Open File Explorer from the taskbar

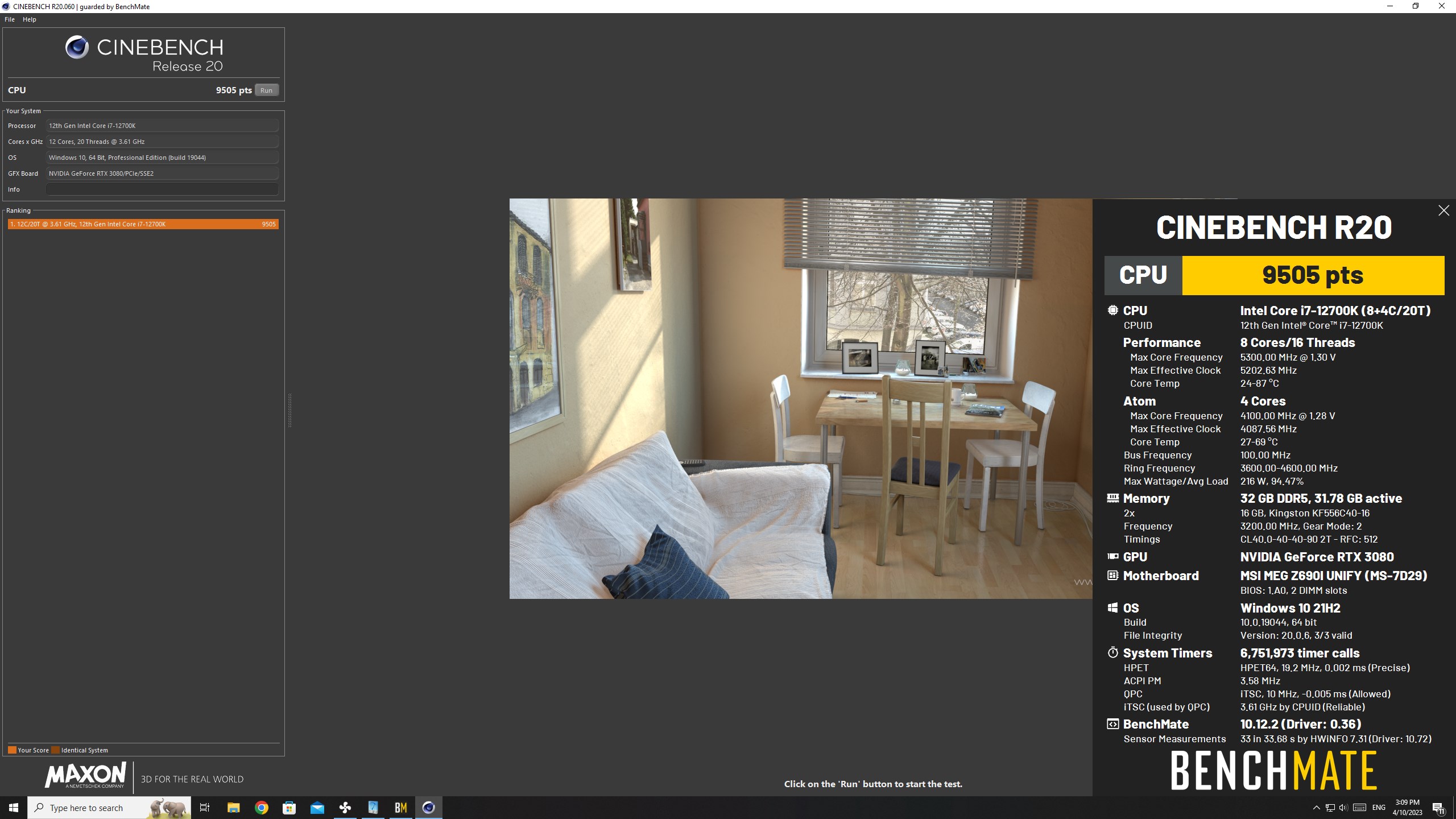233,808
